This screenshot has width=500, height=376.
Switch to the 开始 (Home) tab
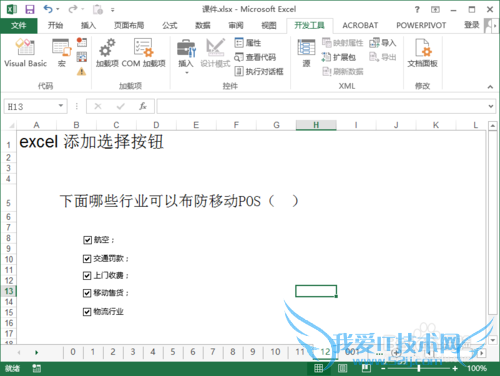[x=55, y=25]
